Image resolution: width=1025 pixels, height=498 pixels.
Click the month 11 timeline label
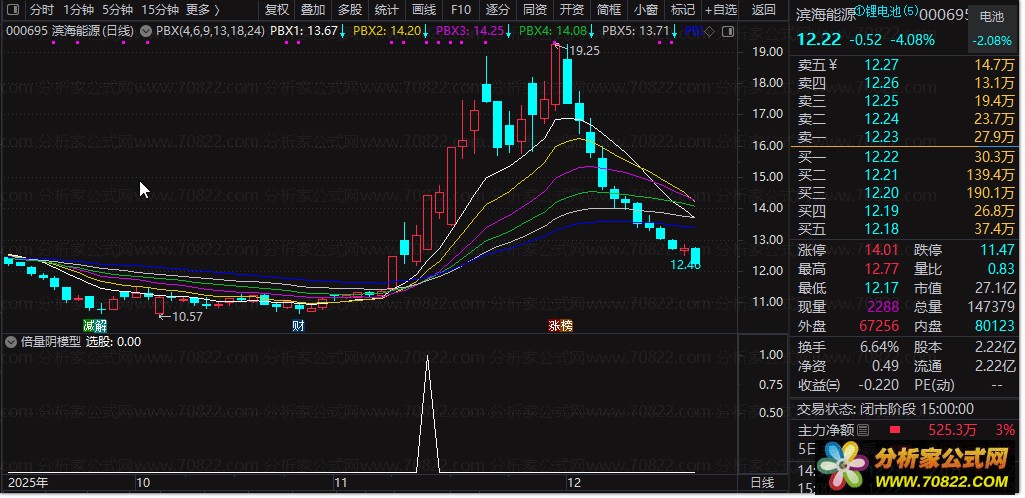[341, 484]
